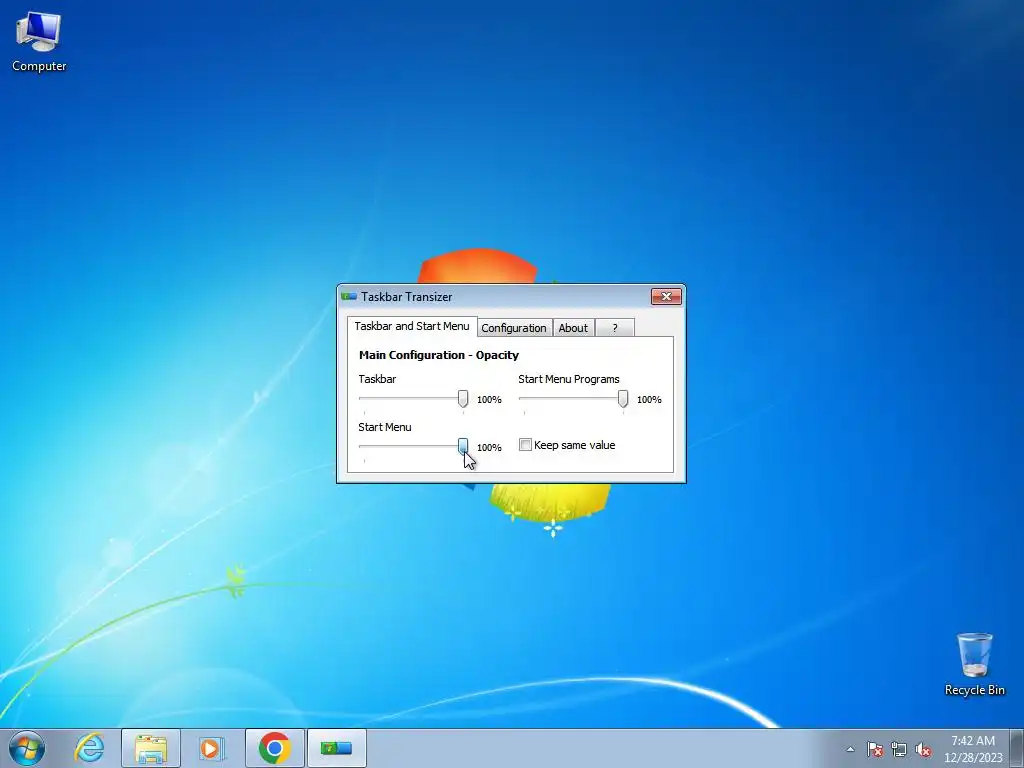
Task: Open network status tray icon
Action: coord(899,749)
